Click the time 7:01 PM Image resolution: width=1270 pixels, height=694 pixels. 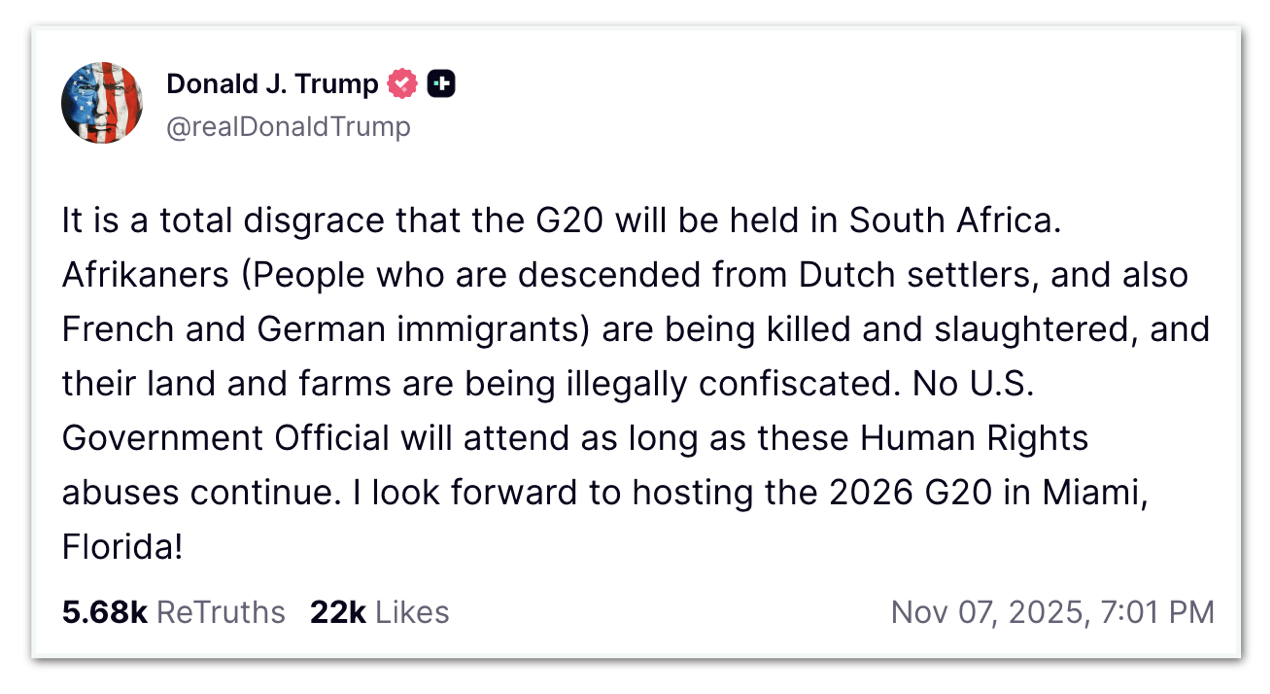tap(1157, 612)
